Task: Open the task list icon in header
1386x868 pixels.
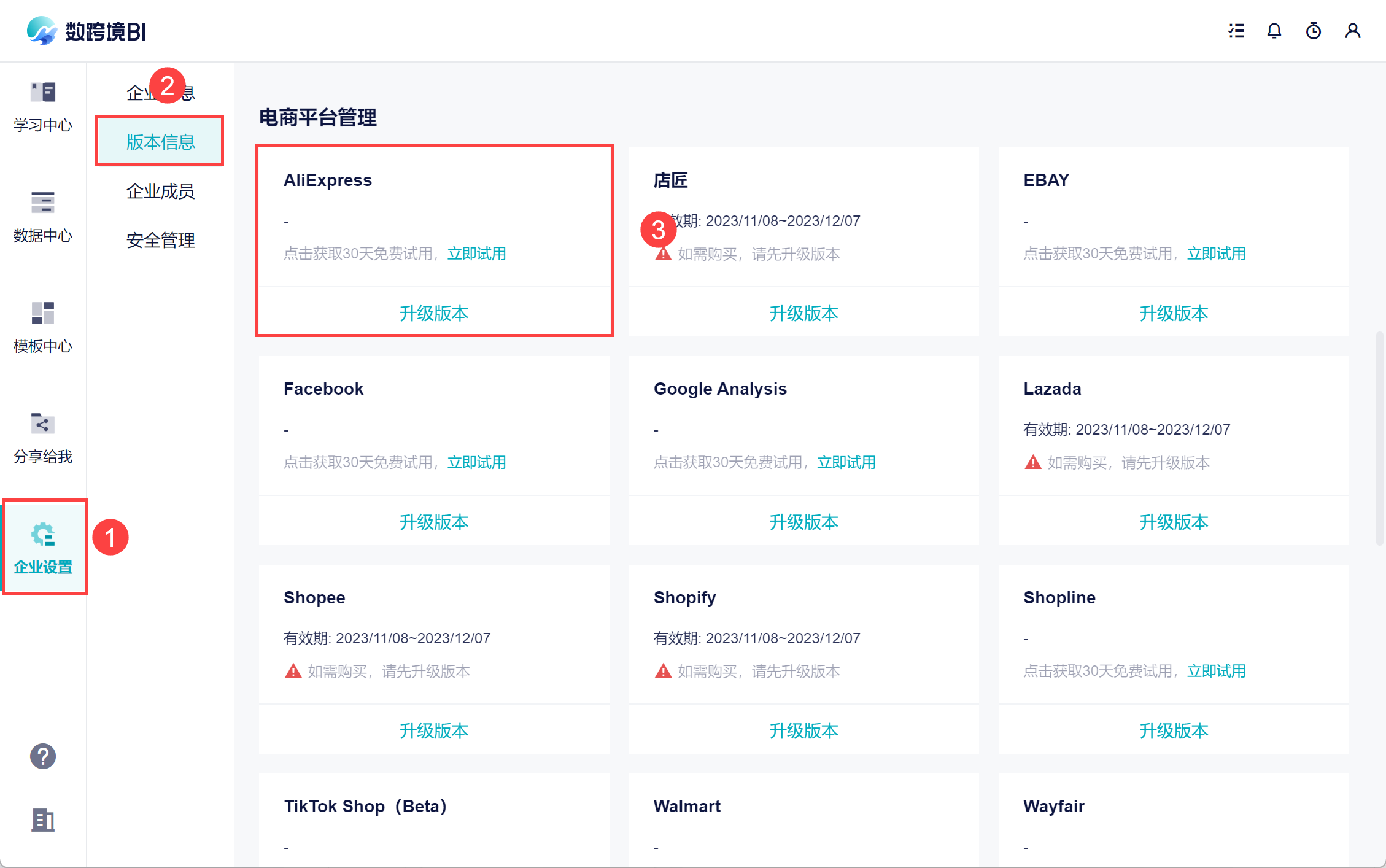Action: pos(1236,31)
